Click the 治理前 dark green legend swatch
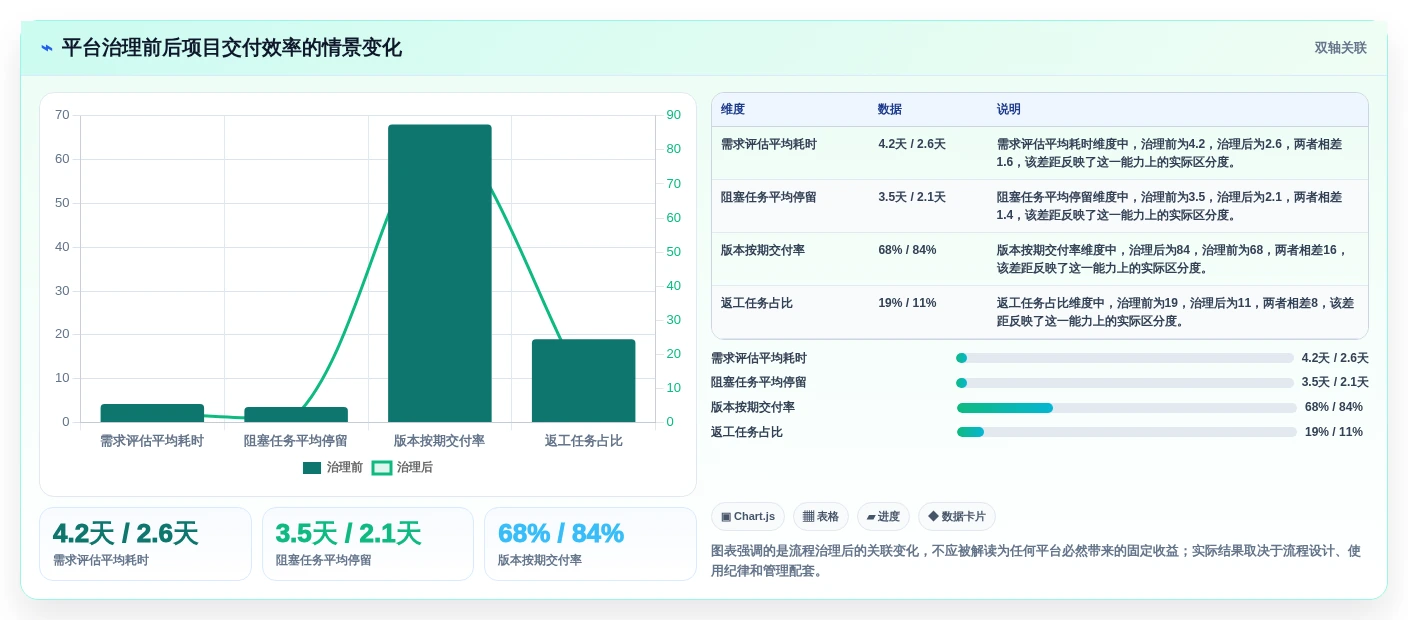Screen dimensions: 1408x620 pos(312,467)
